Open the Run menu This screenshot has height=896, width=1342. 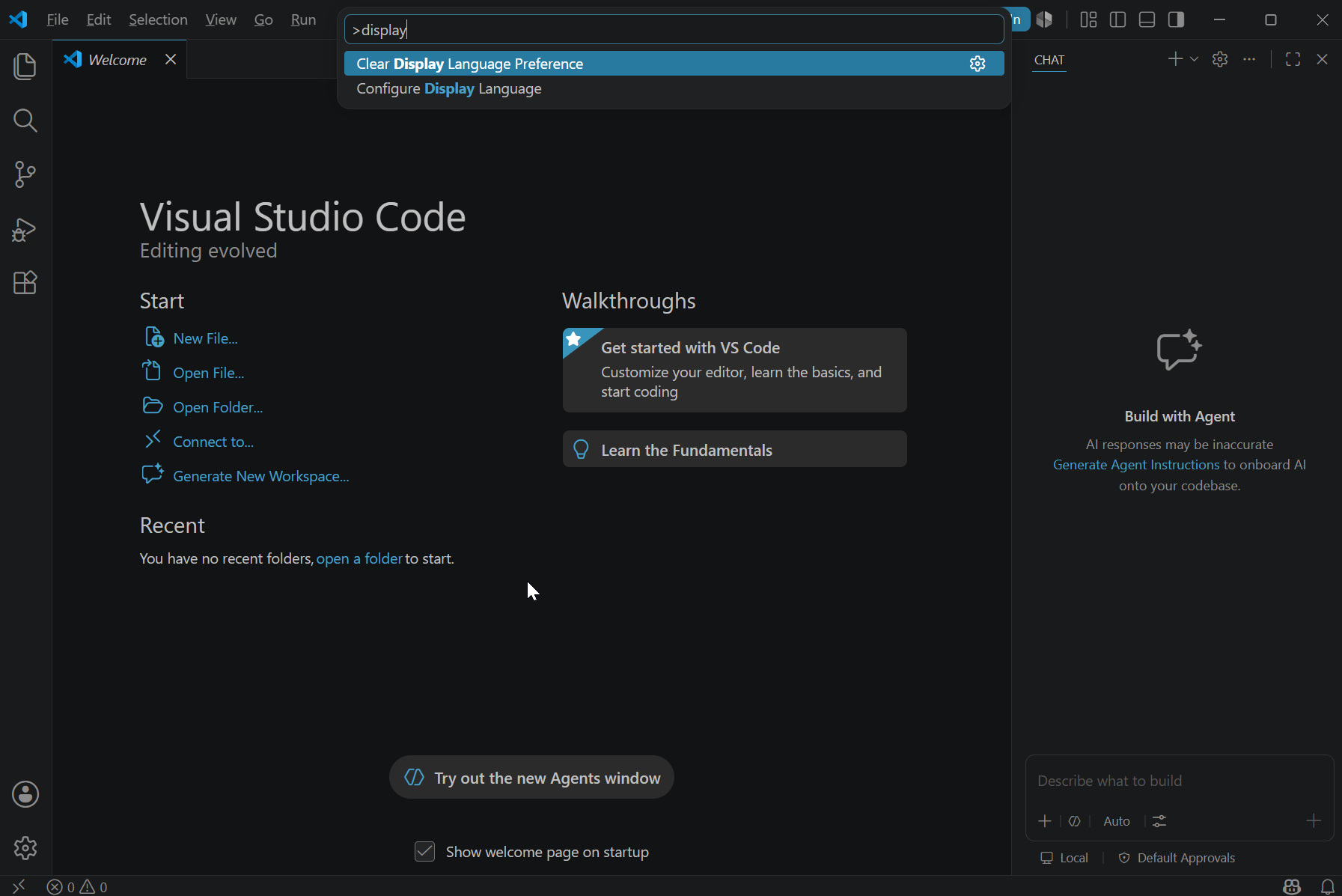tap(303, 19)
